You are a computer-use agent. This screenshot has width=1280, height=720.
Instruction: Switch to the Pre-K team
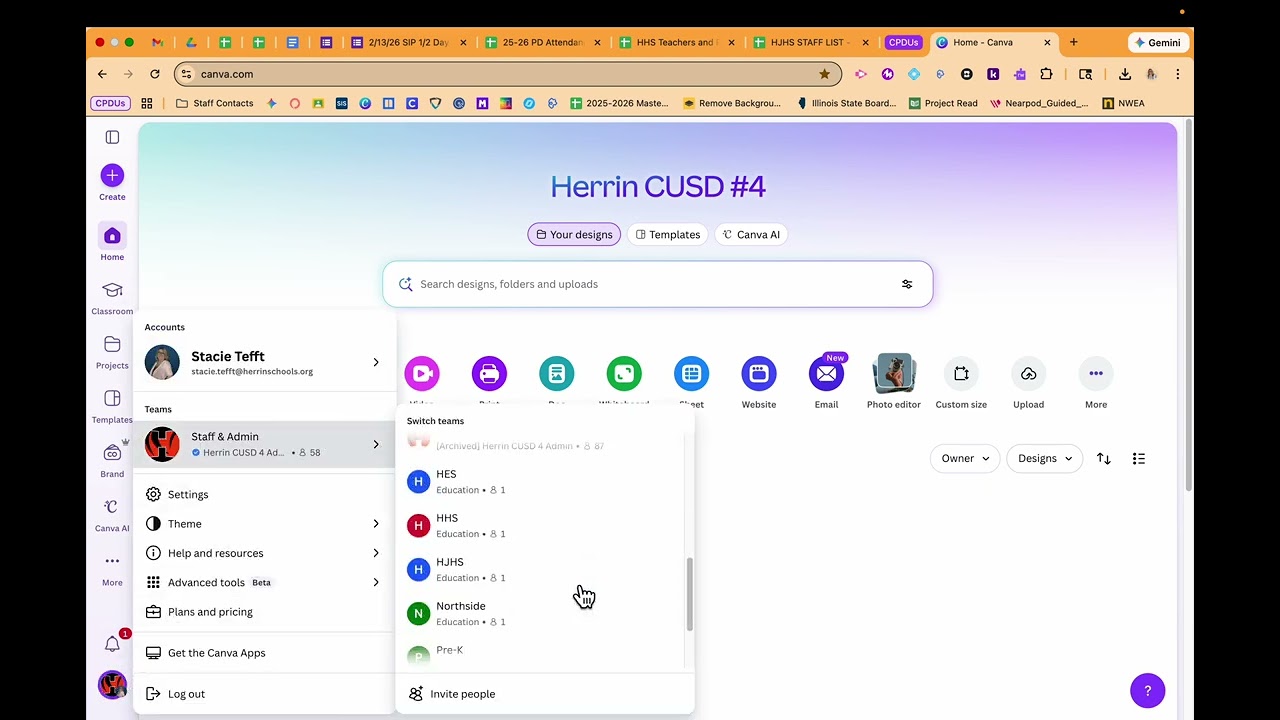click(541, 654)
